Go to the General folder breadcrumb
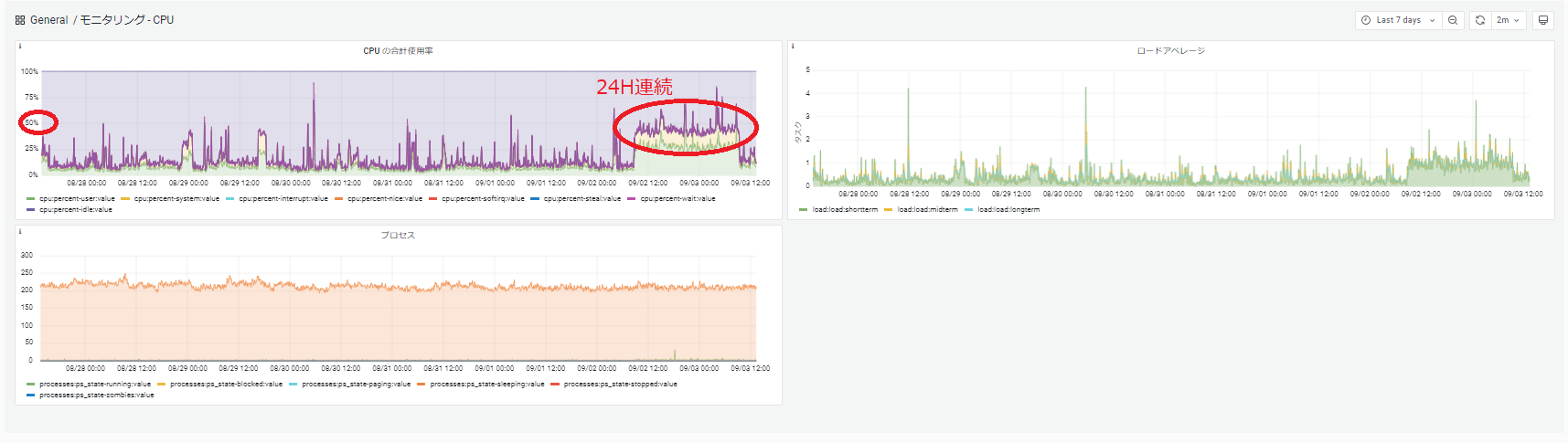1568x443 pixels. click(49, 20)
